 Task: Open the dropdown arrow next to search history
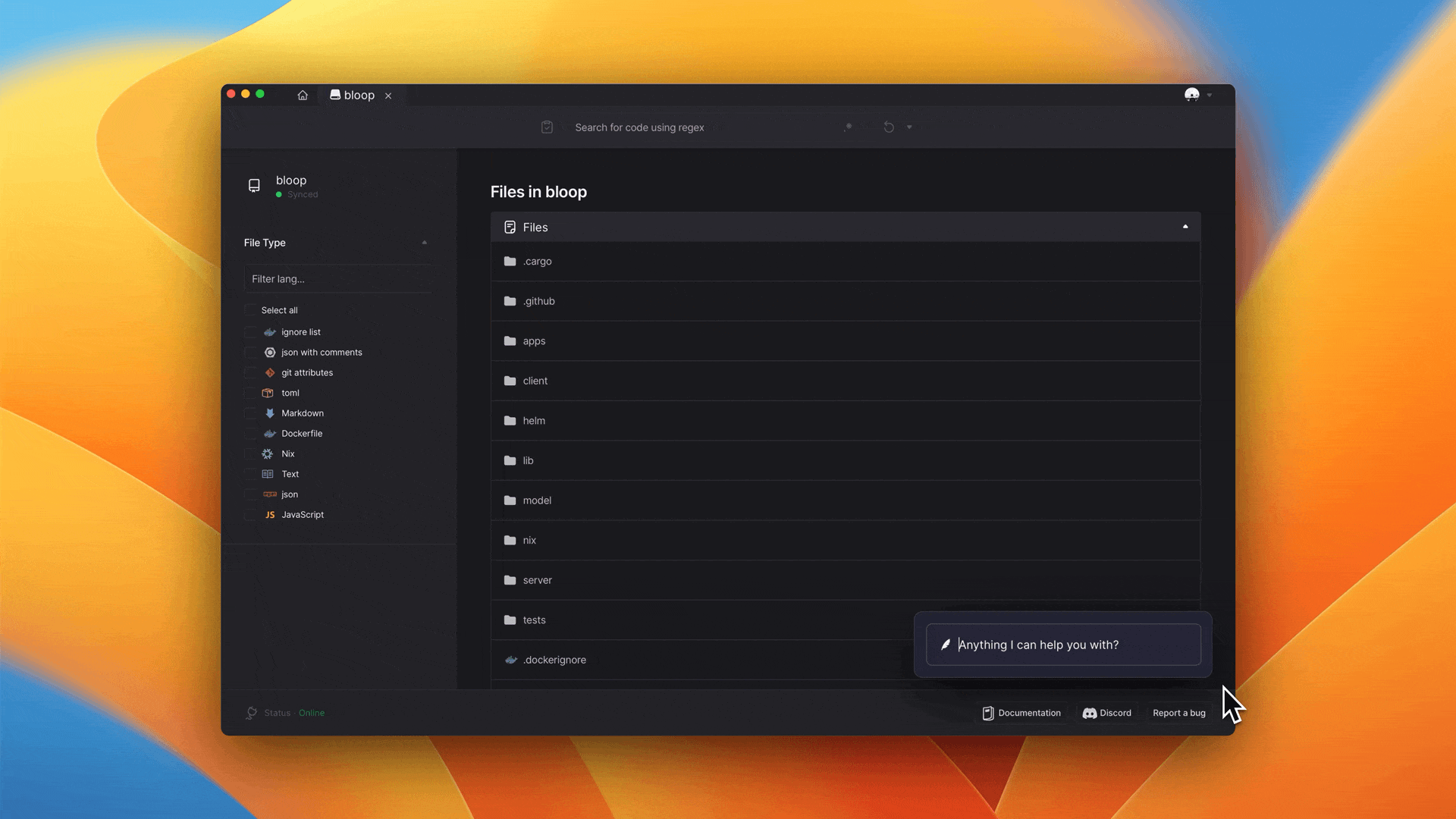click(x=909, y=127)
